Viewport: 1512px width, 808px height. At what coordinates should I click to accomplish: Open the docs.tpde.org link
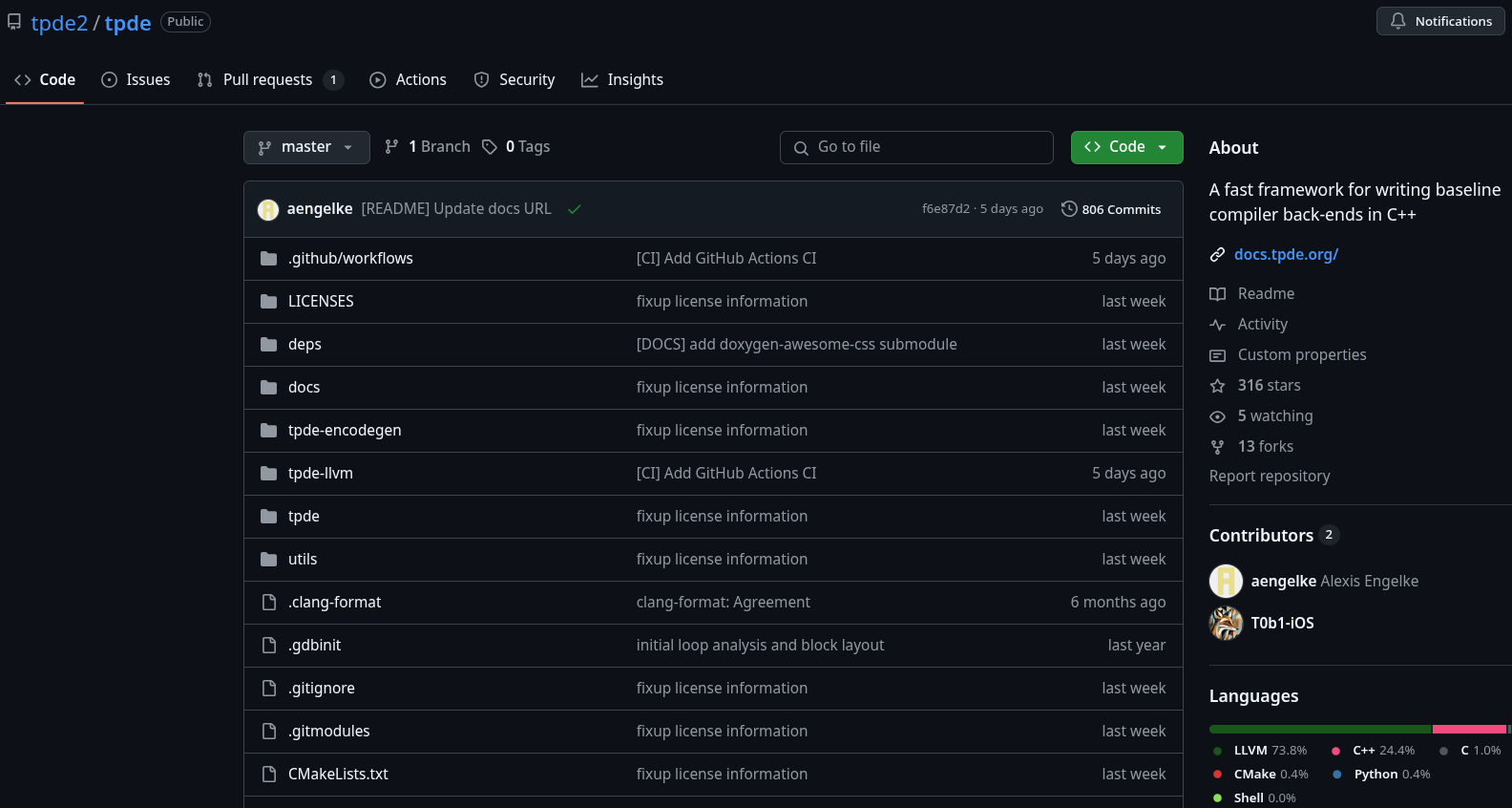pyautogui.click(x=1286, y=255)
